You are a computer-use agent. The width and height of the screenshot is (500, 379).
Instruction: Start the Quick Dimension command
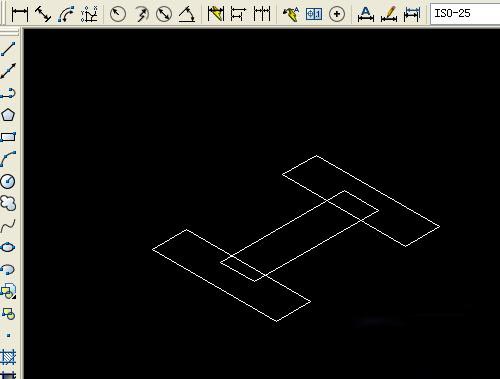(216, 14)
